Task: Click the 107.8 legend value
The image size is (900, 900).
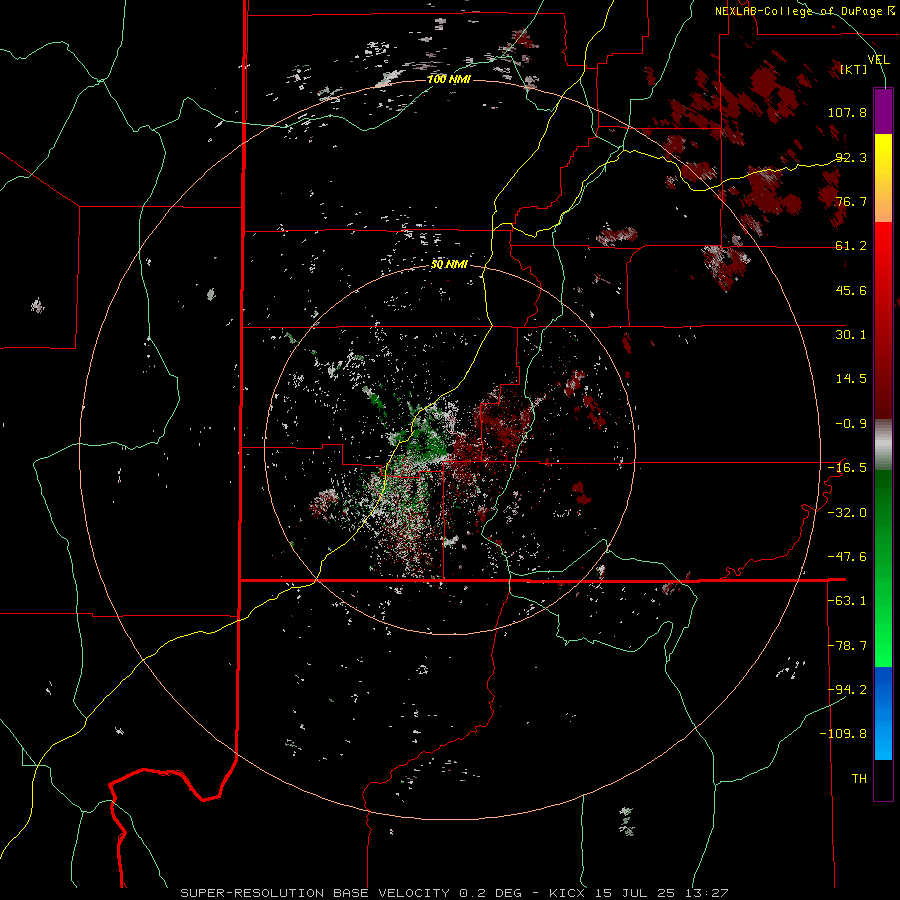Action: click(x=847, y=112)
